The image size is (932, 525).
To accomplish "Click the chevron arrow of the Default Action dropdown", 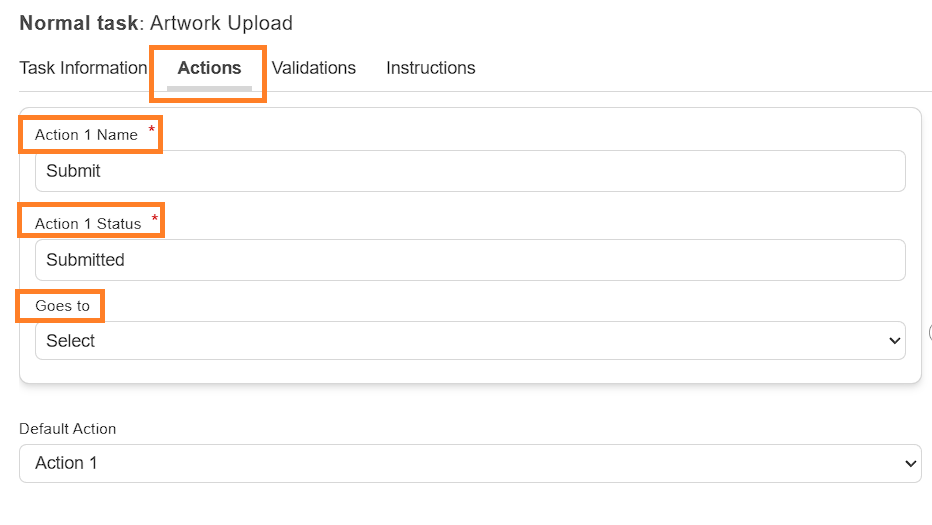I will coord(910,463).
